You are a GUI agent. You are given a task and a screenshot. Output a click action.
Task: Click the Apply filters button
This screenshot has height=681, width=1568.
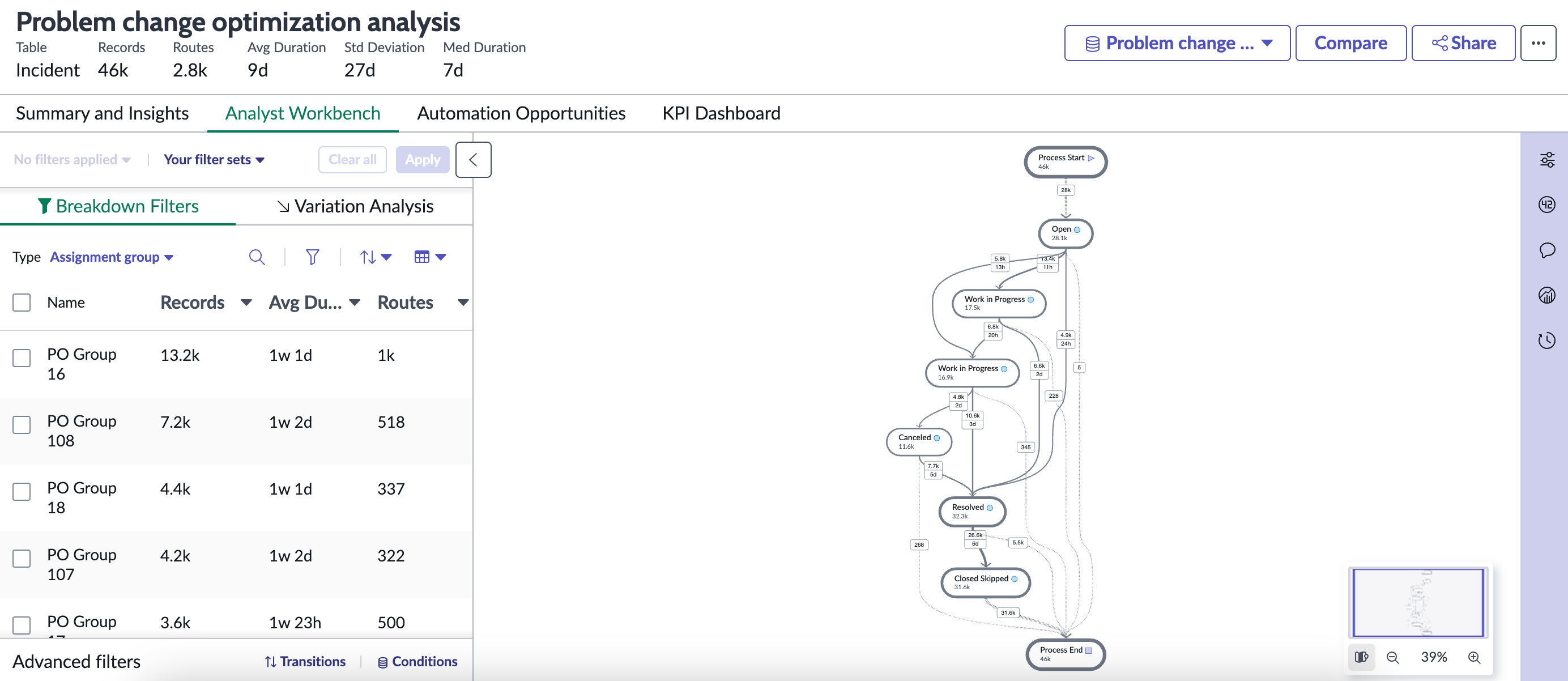pyautogui.click(x=423, y=159)
